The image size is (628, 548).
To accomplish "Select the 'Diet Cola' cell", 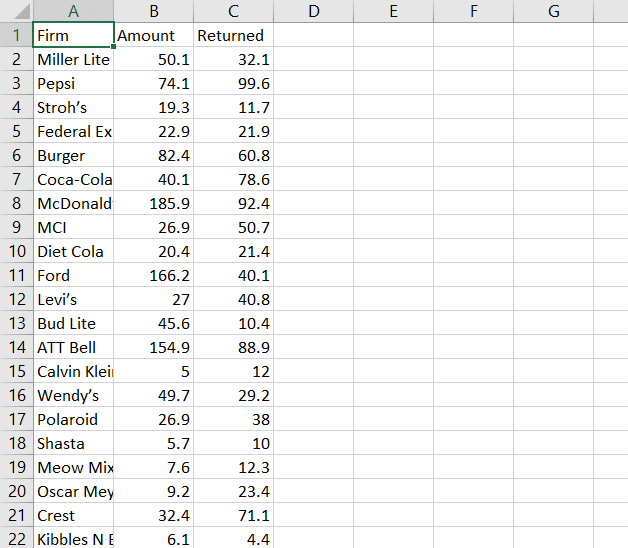I will [73, 251].
